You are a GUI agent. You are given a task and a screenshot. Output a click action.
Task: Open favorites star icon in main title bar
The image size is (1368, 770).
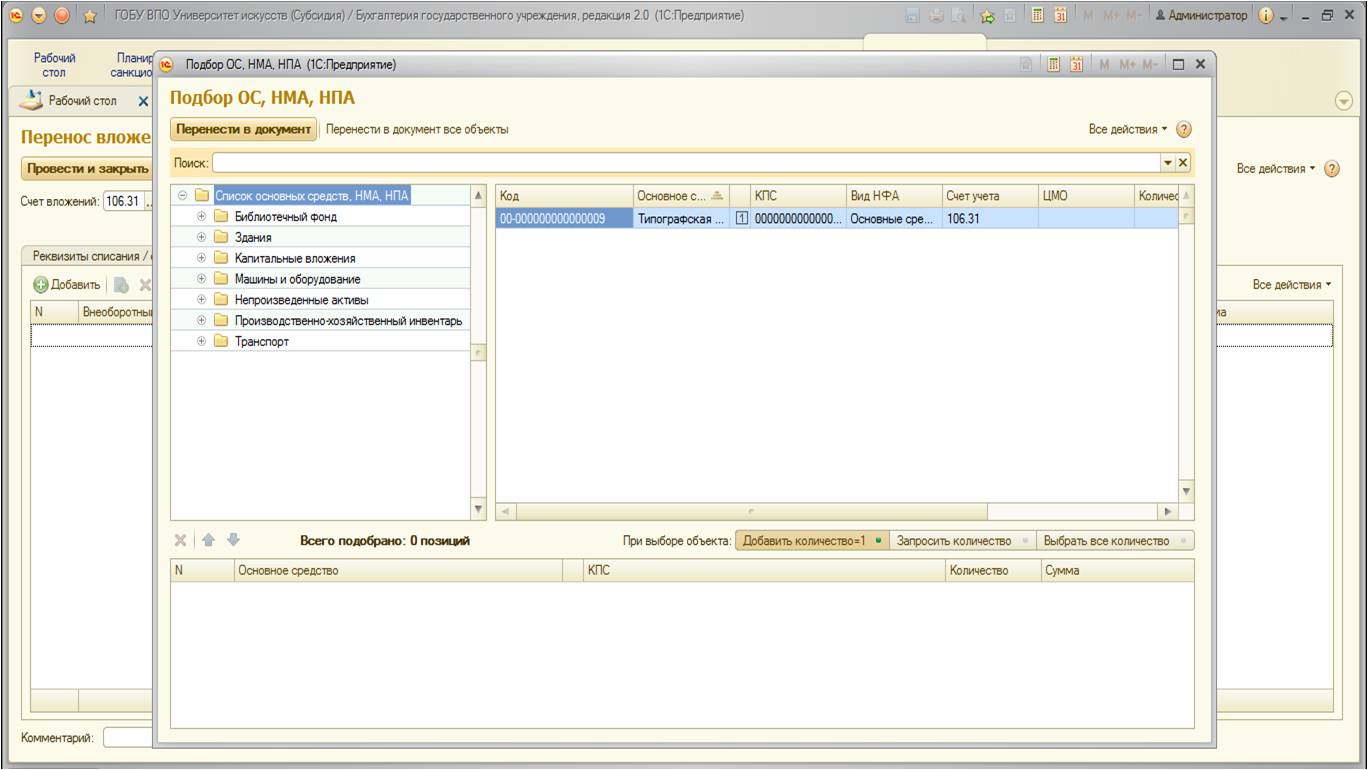pyautogui.click(x=88, y=16)
